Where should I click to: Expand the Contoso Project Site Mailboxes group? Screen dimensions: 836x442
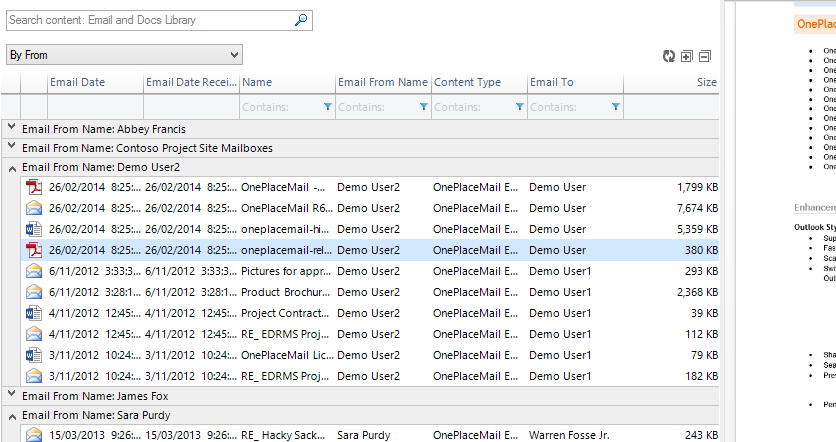click(x=11, y=148)
